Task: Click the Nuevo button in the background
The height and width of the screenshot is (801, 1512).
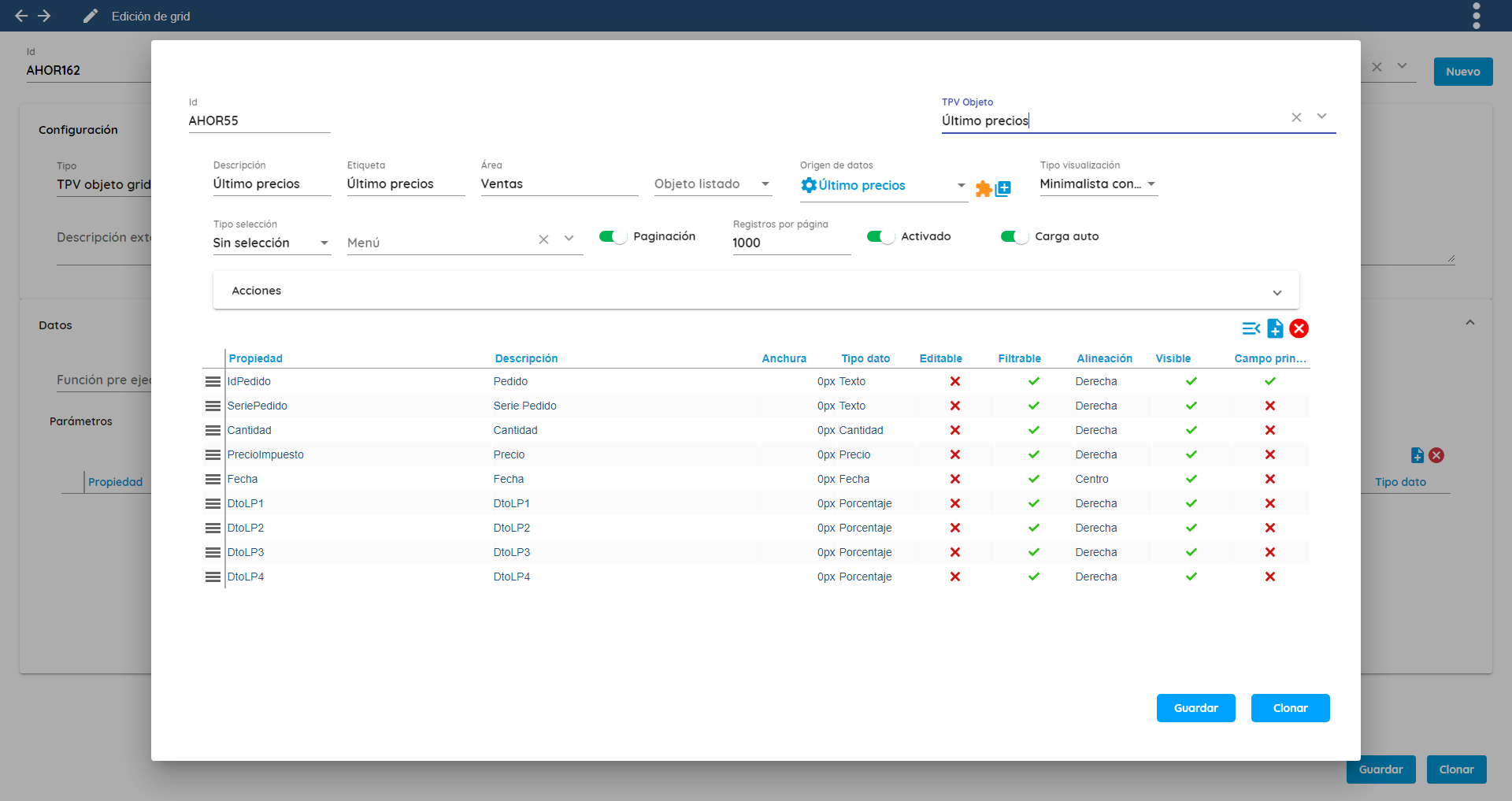Action: [1463, 72]
